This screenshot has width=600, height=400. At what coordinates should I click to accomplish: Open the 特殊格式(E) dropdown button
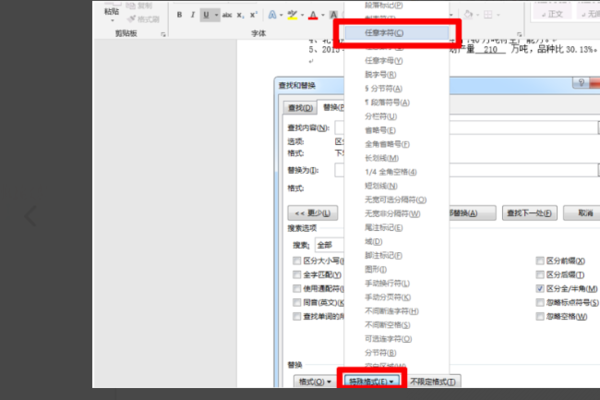point(371,382)
